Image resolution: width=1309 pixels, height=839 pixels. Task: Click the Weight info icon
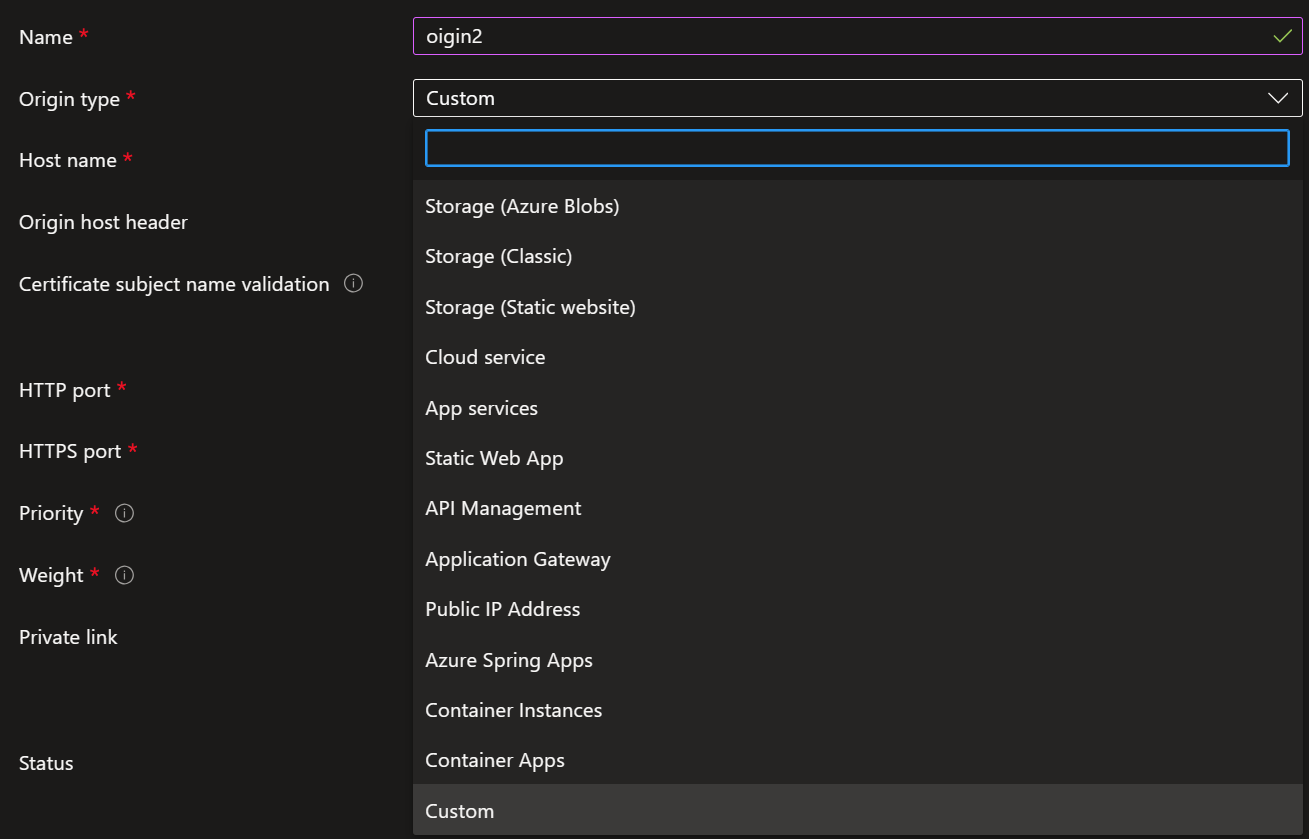click(x=124, y=575)
